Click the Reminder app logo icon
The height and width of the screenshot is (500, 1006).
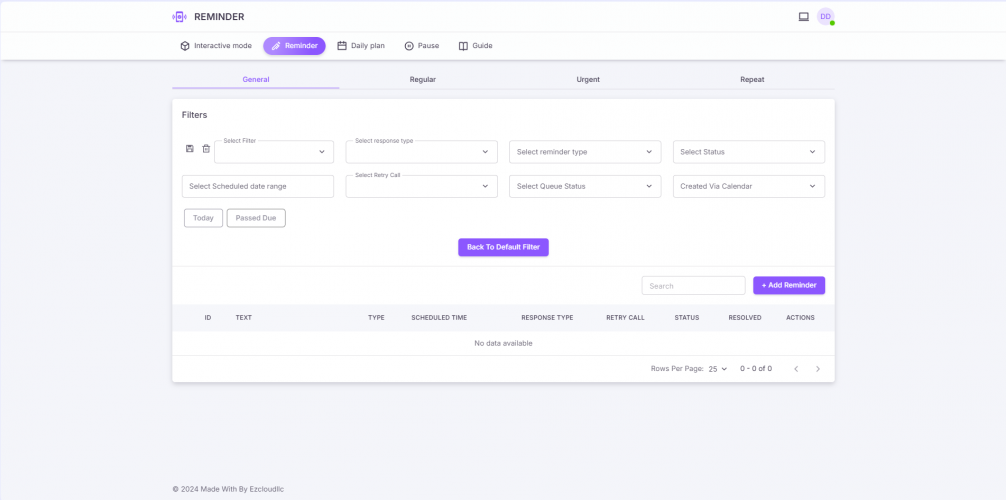[180, 17]
